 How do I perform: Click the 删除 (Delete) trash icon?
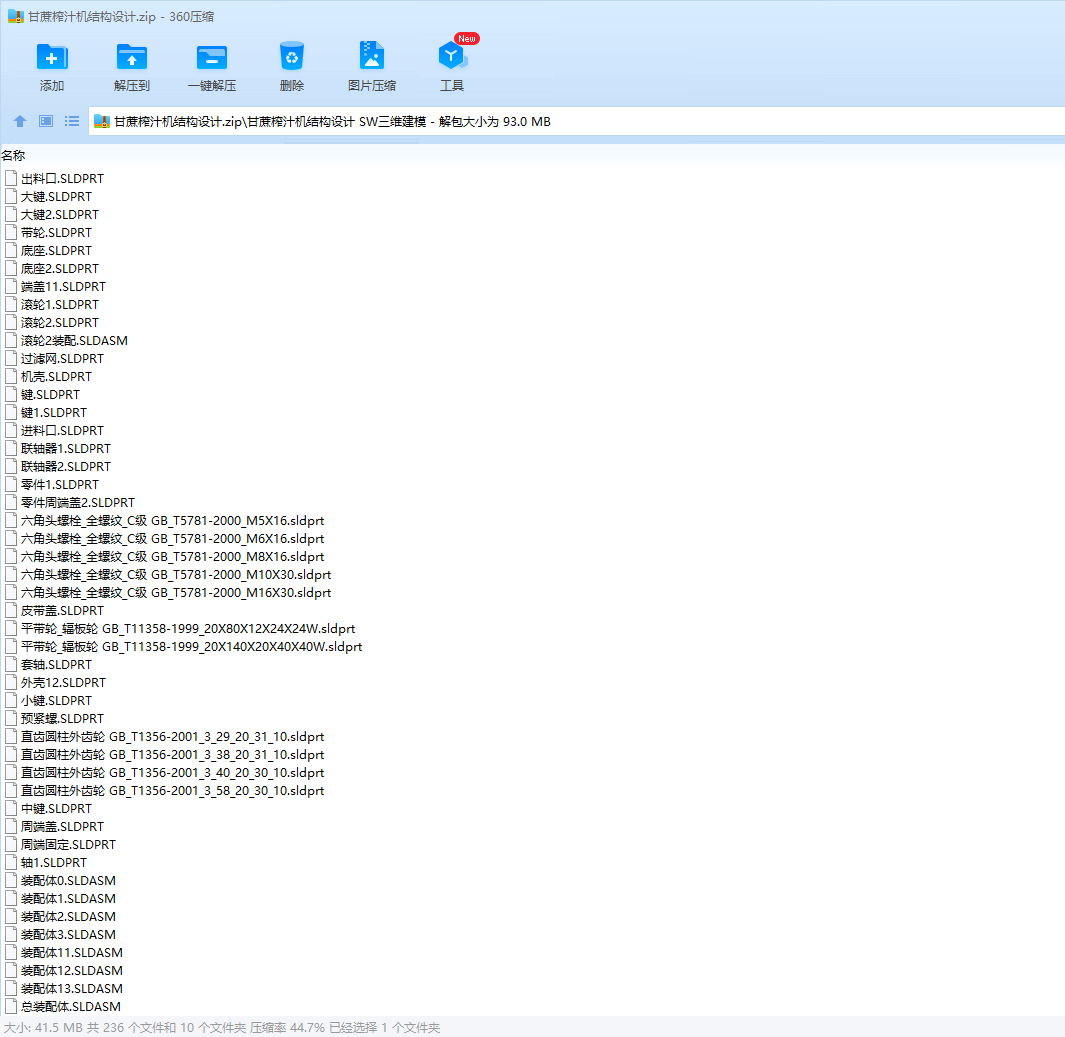[x=292, y=57]
